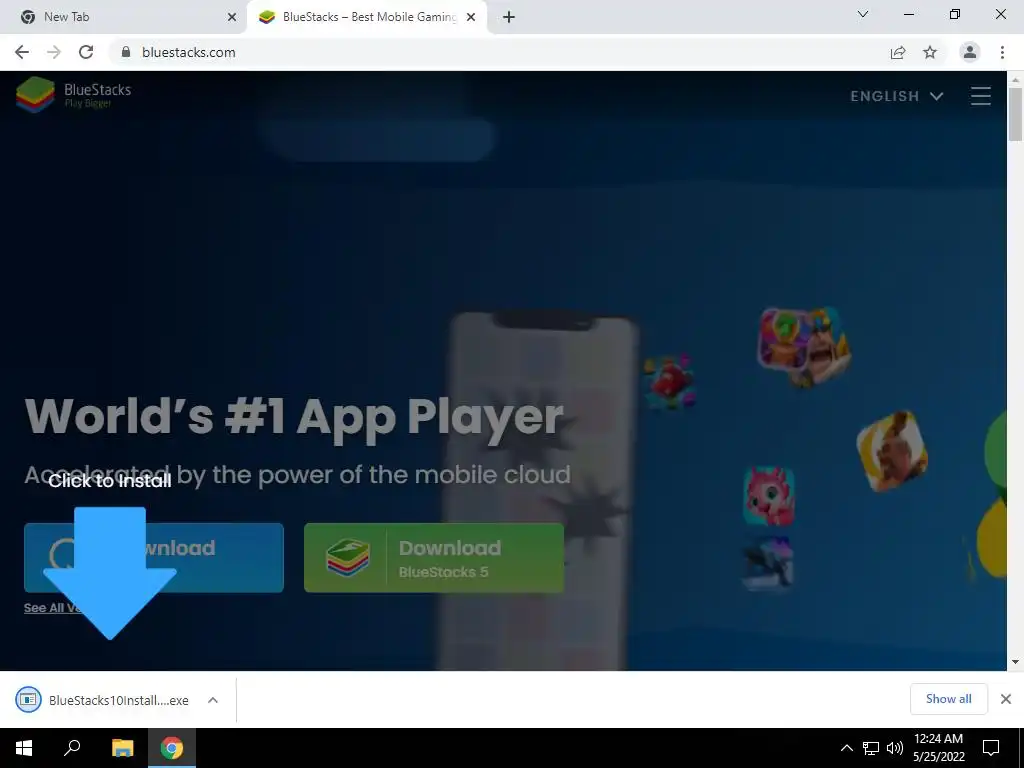Viewport: 1024px width, 768px height.
Task: Open the hamburger menu on BlueStacks site
Action: coord(980,96)
